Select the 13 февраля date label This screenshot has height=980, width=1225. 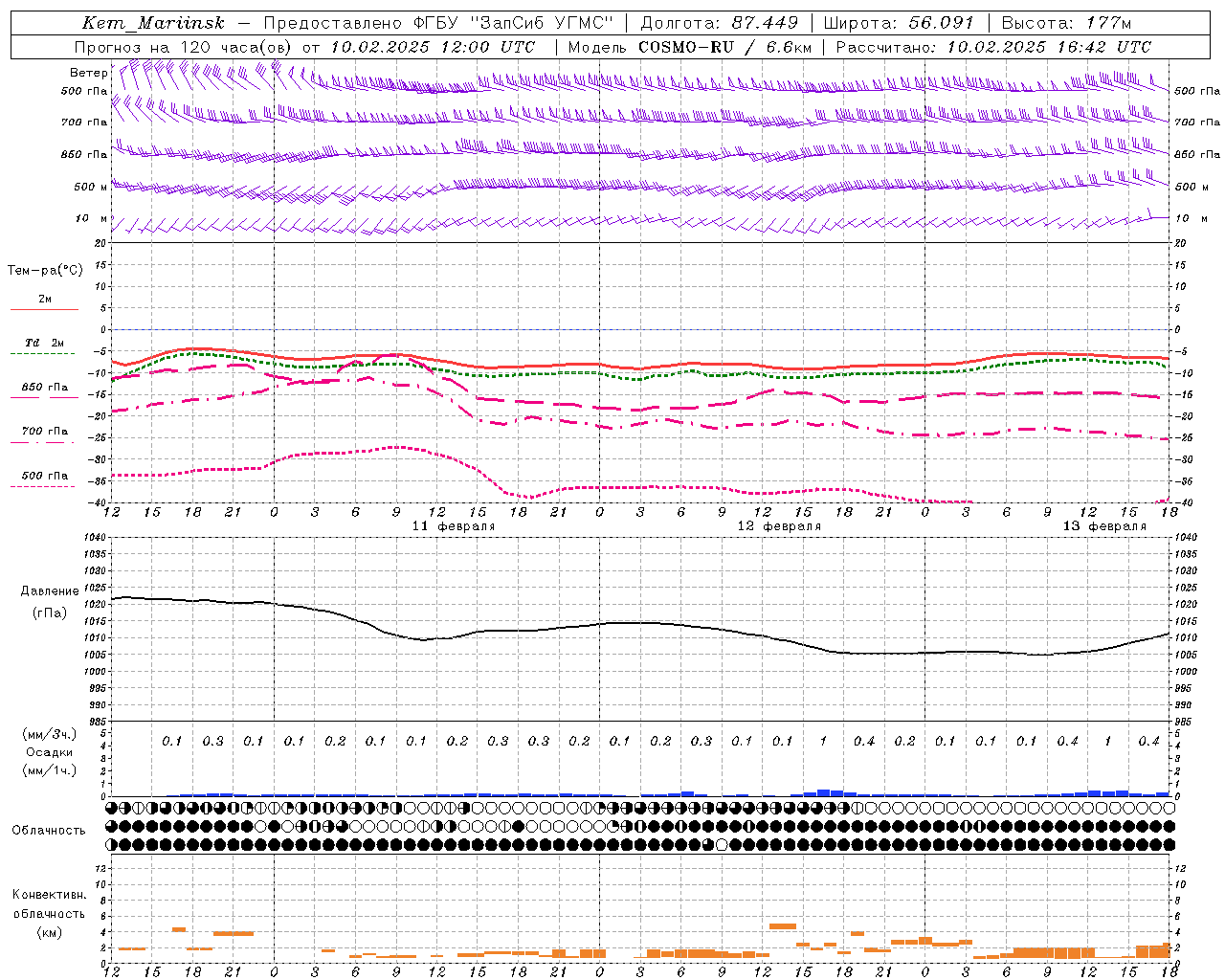[1104, 526]
